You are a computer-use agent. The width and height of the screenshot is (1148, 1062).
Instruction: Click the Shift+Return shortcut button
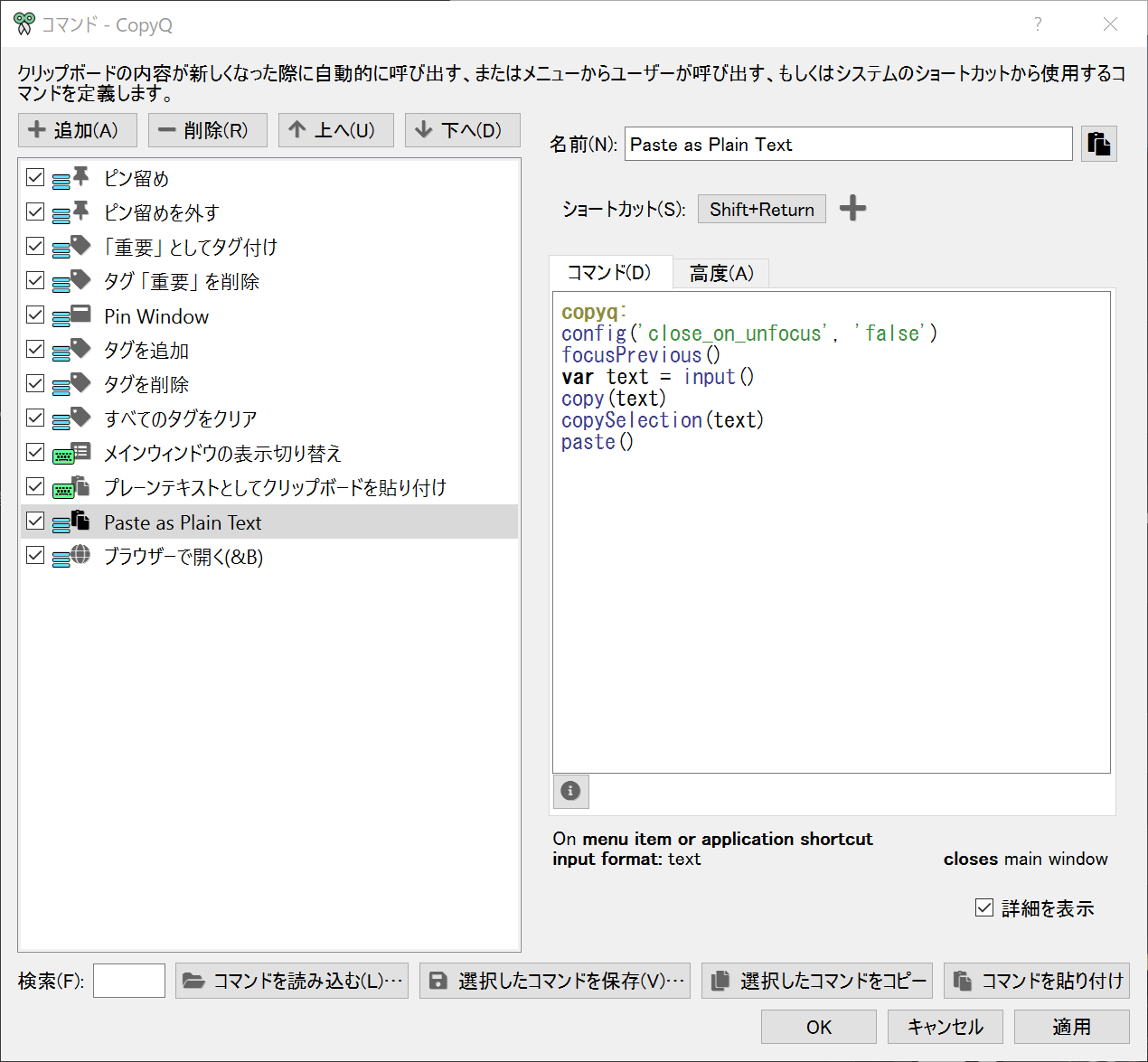[x=761, y=209]
